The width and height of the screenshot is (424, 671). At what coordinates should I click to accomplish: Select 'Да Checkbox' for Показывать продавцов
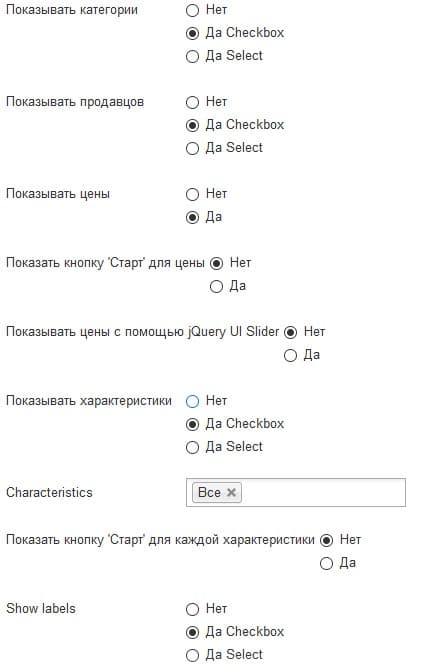193,125
